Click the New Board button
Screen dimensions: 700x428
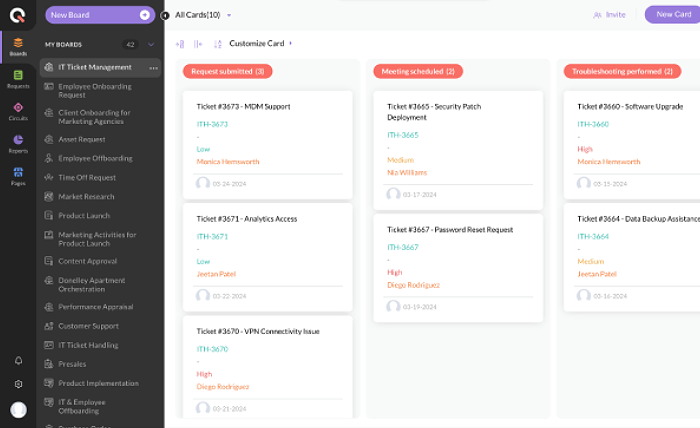click(99, 15)
